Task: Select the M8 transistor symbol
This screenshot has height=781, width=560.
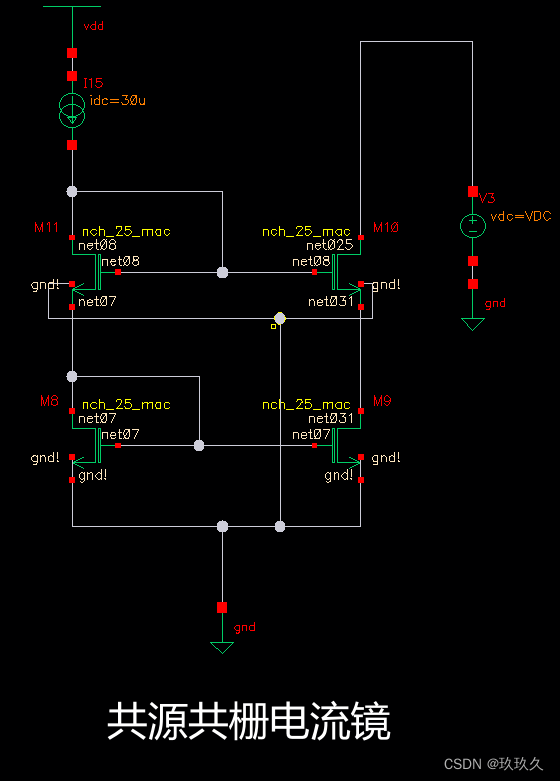Action: [x=89, y=445]
